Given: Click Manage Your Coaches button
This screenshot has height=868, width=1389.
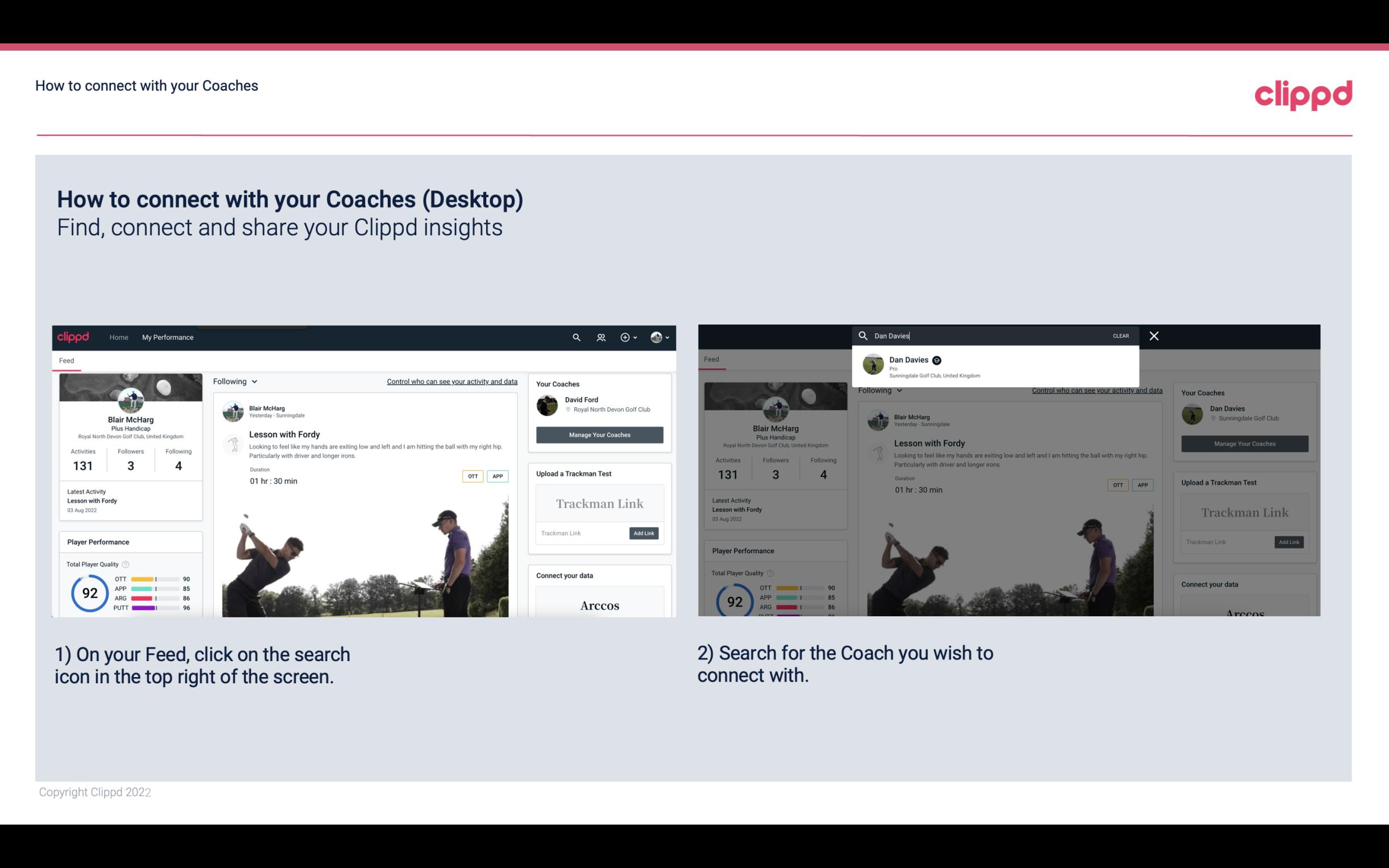Looking at the screenshot, I should click(599, 434).
